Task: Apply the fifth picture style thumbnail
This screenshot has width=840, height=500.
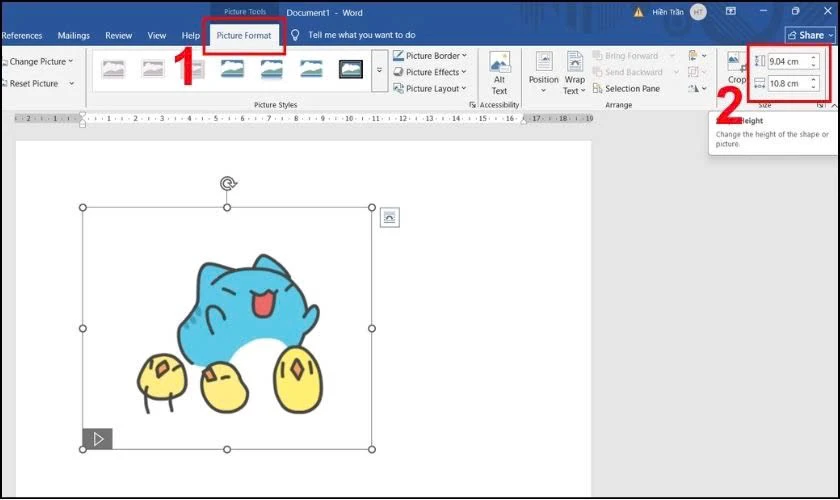Action: pos(272,69)
